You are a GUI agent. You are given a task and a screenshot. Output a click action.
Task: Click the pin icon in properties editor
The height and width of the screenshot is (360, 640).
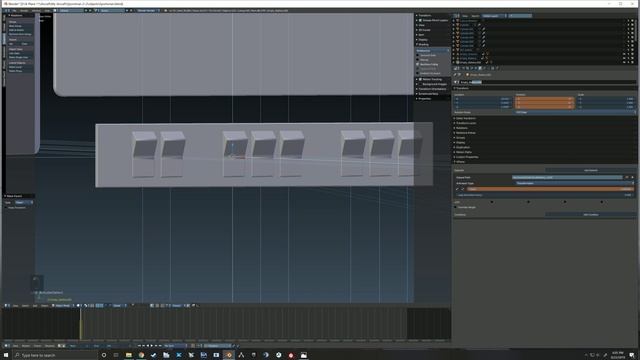455,75
